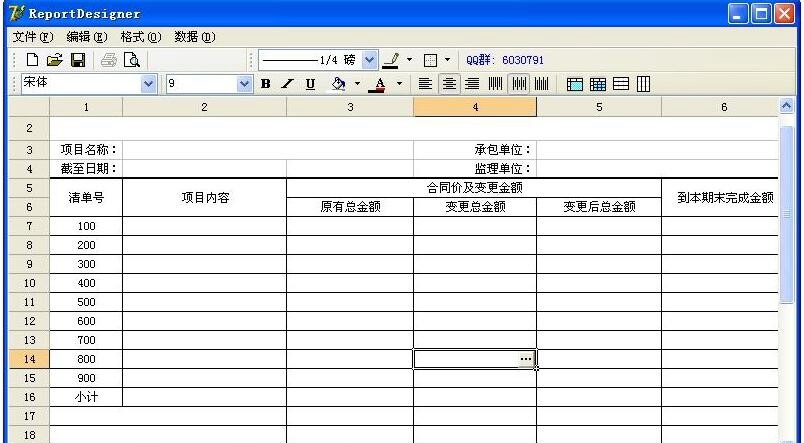Viewport: 804px width, 443px height.
Task: Click the grid table icon
Action: (x=598, y=85)
